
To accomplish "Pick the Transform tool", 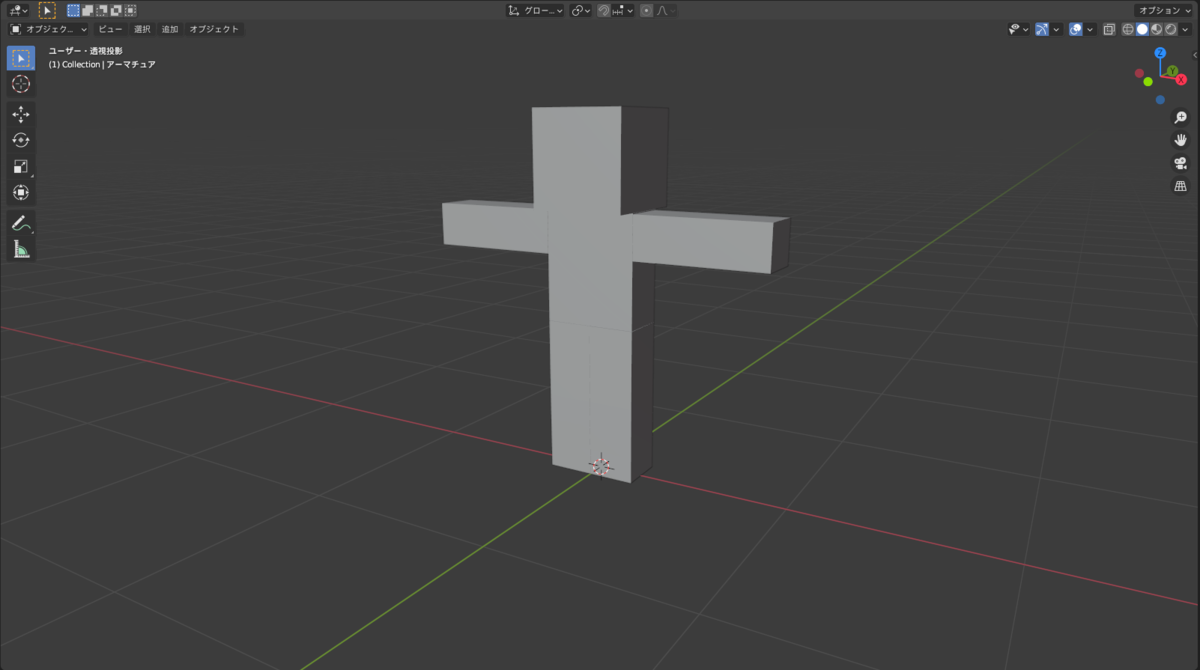I will tap(21, 192).
